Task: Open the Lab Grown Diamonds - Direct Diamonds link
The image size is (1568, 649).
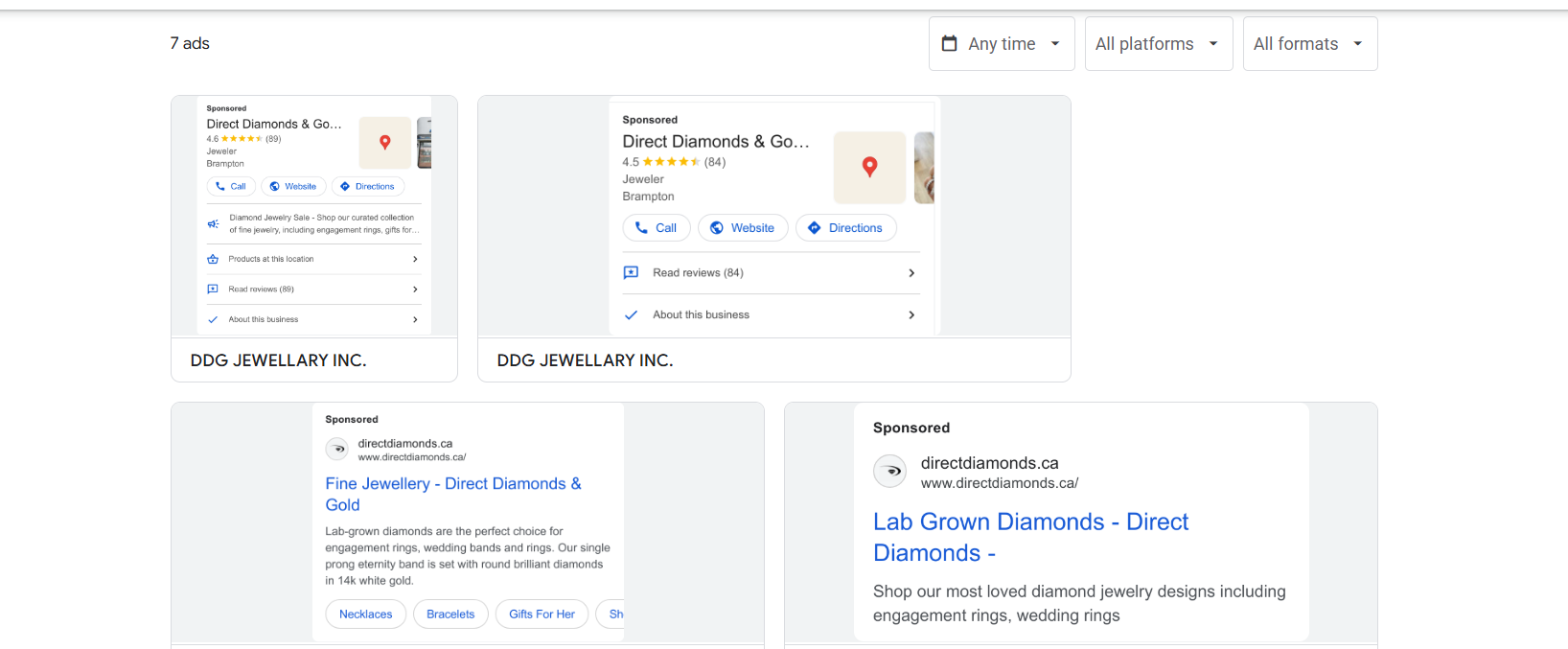Action: pos(1030,537)
